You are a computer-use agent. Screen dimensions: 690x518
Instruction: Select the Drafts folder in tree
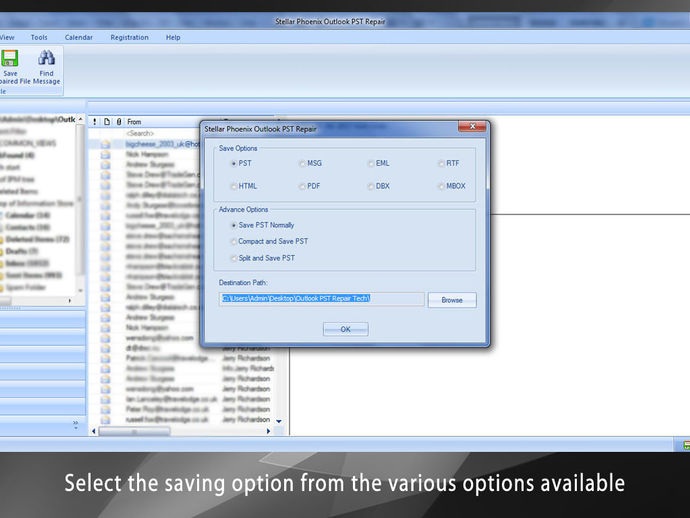[22, 251]
